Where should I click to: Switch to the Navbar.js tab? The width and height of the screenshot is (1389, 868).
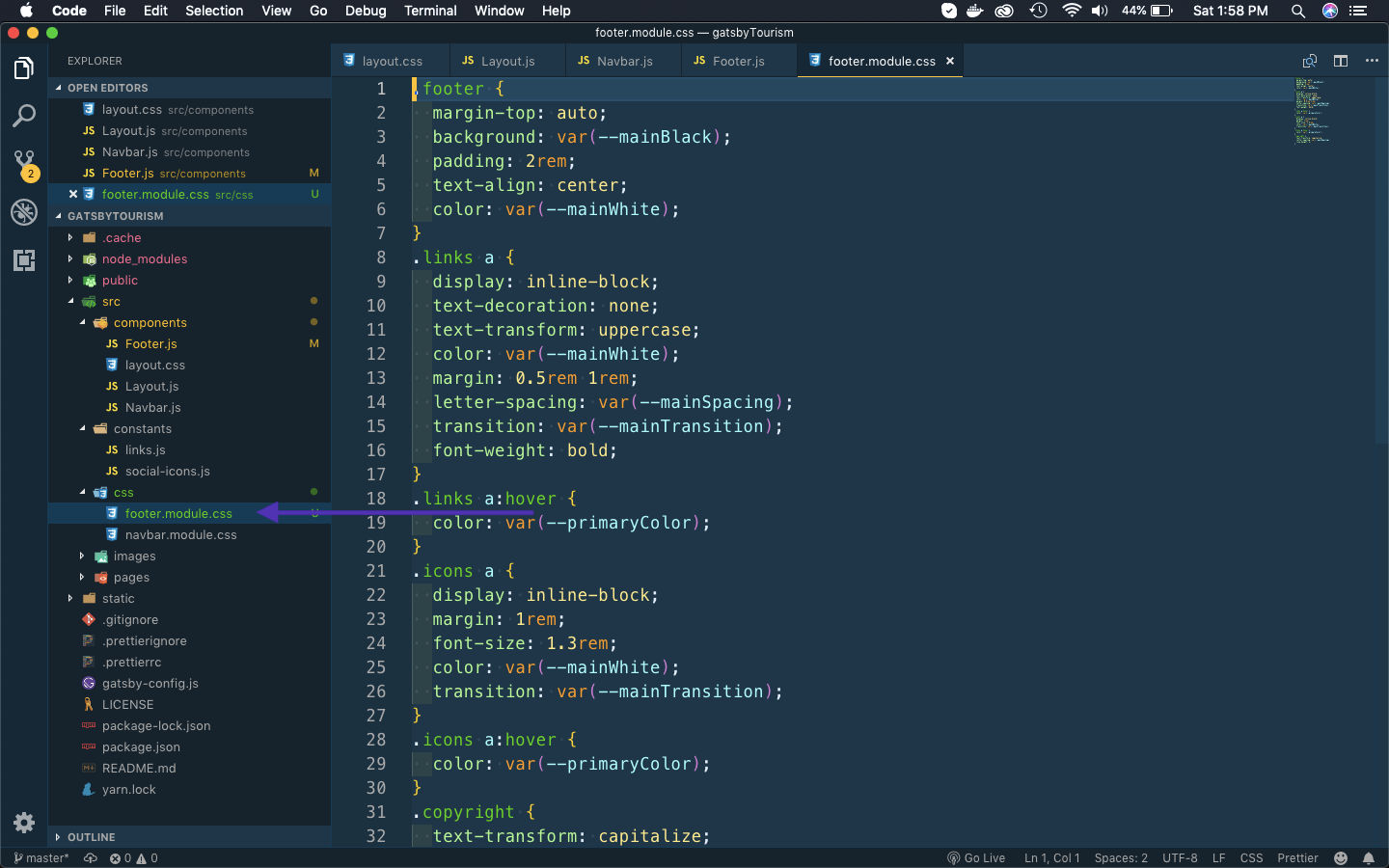[x=621, y=61]
